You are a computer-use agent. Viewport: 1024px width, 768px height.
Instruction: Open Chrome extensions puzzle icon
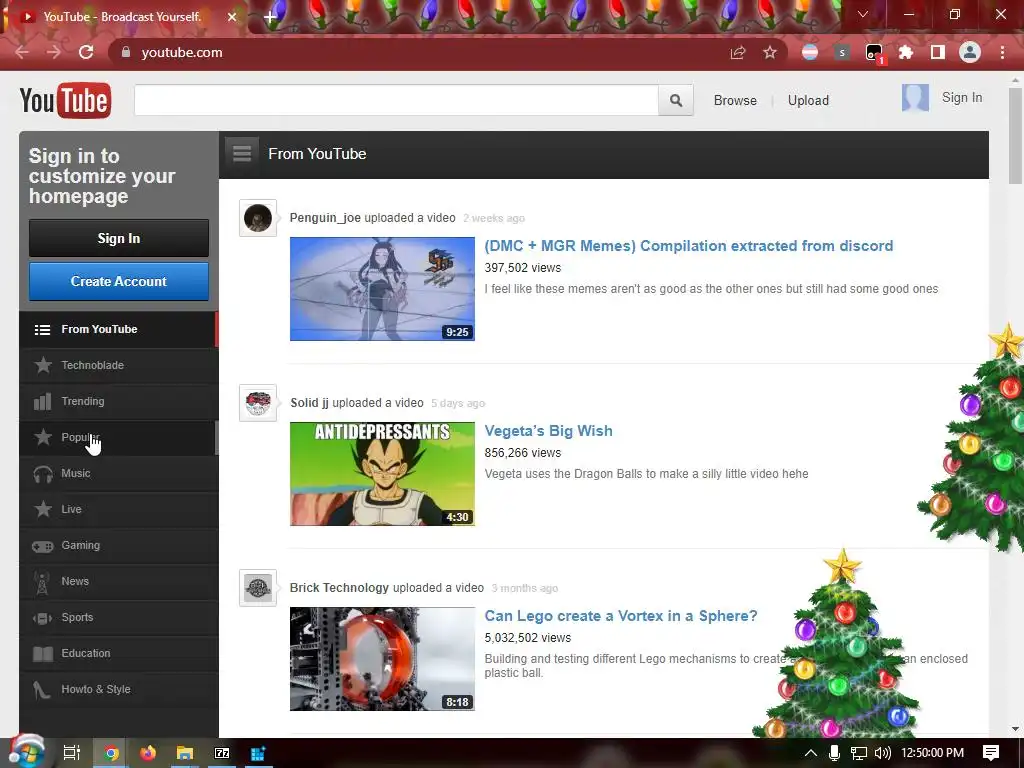[x=906, y=52]
